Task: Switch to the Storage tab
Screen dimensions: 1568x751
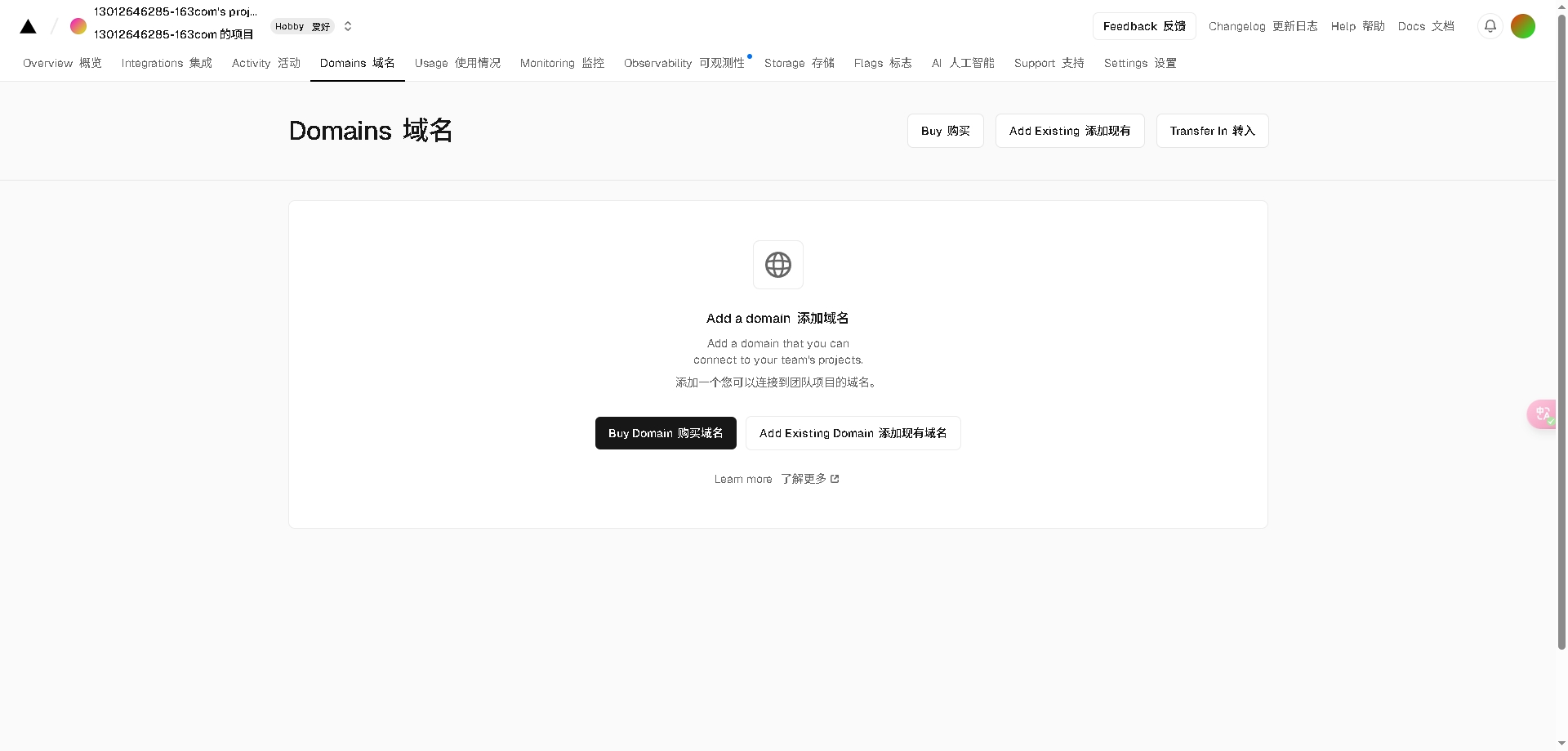Action: coord(800,63)
